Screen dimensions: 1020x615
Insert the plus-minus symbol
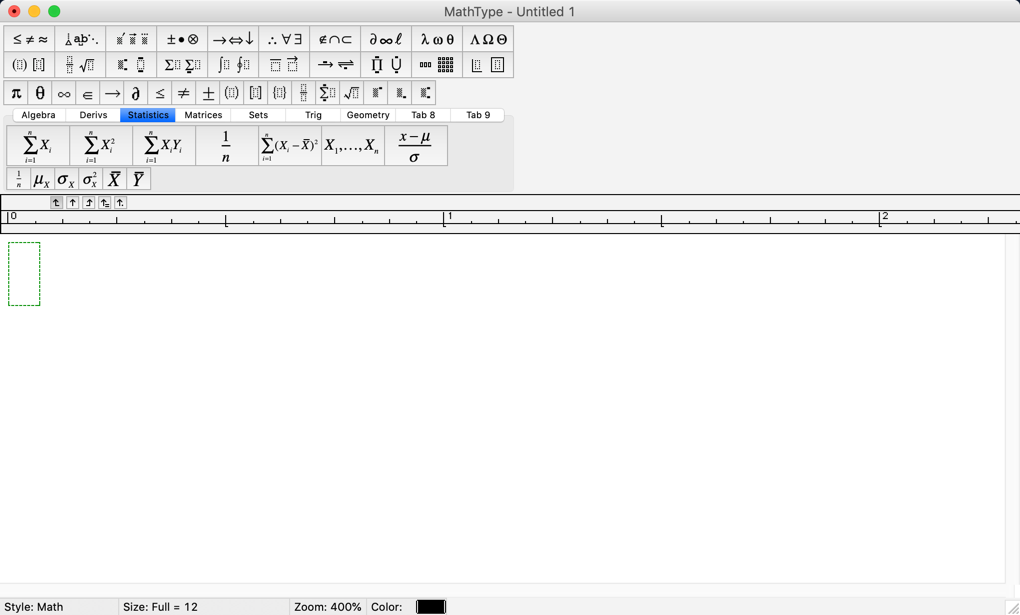207,92
